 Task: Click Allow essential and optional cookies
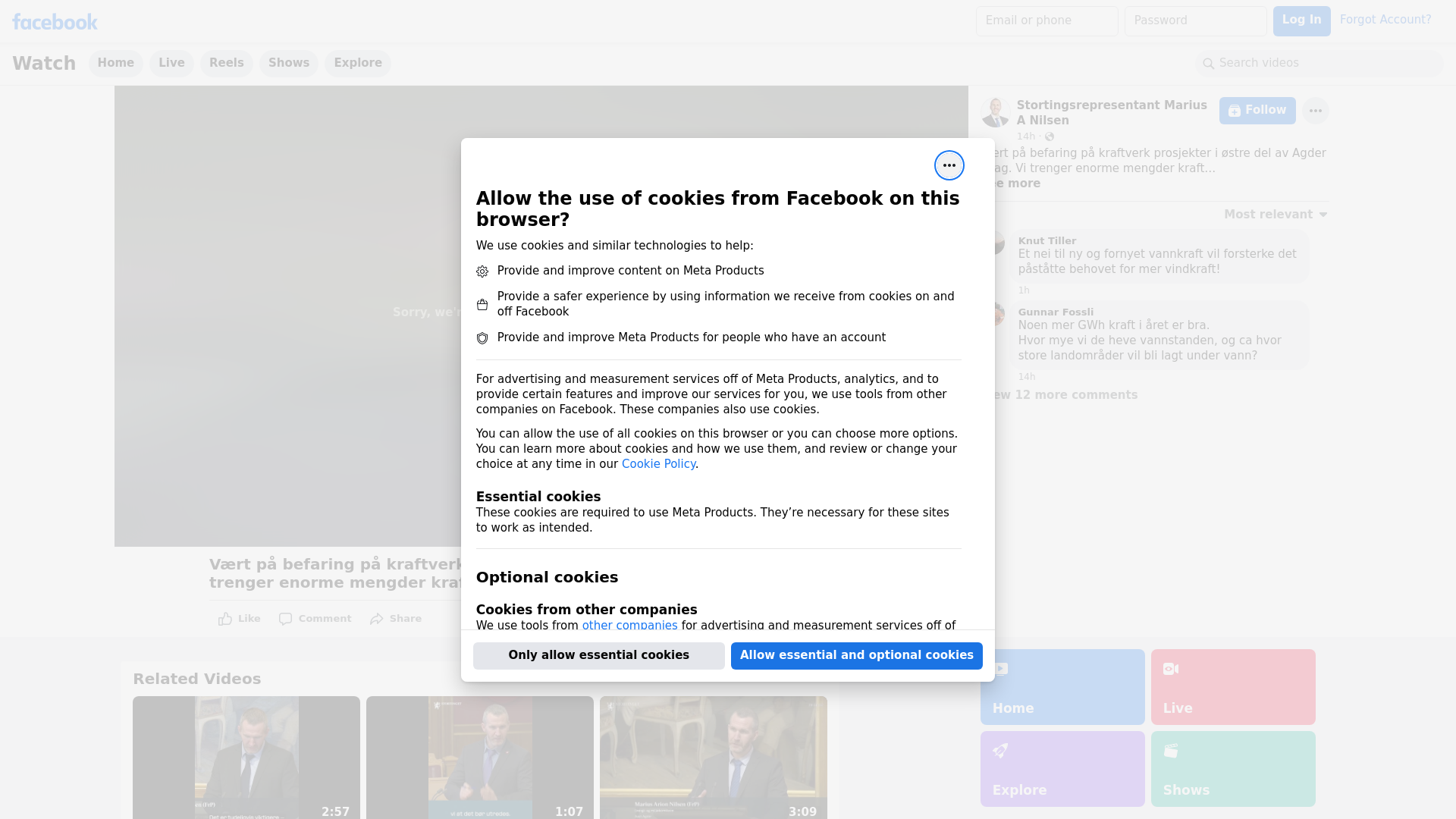(x=856, y=655)
